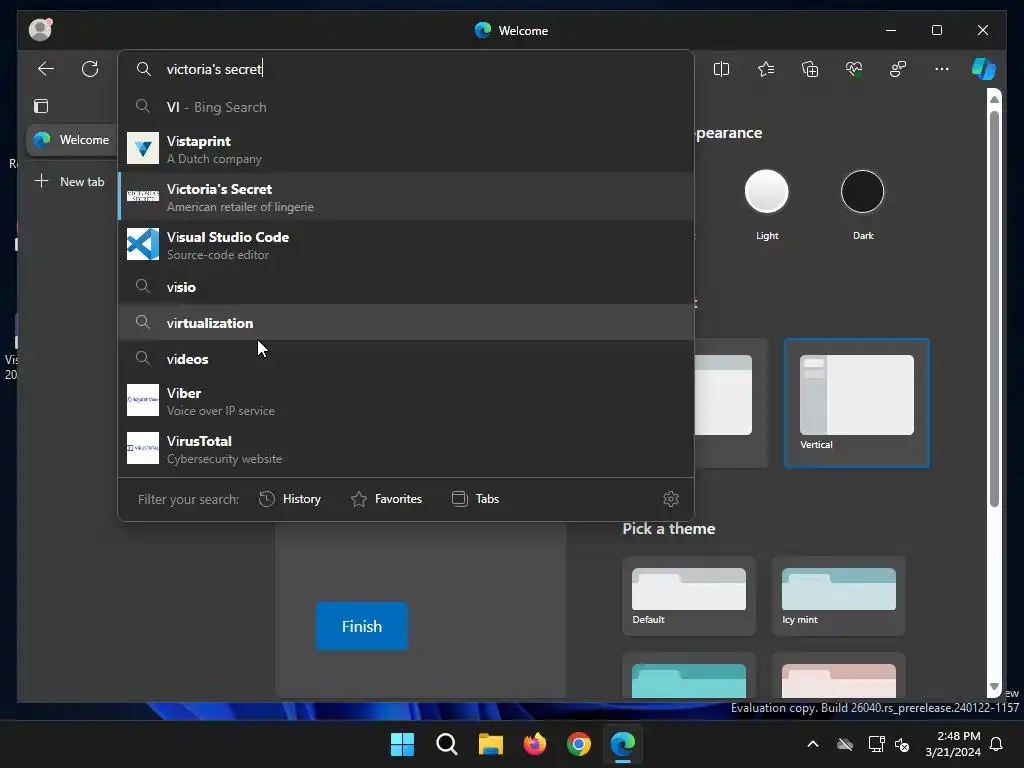Viewport: 1024px width, 768px height.
Task: Filter search by Favorites
Action: pyautogui.click(x=387, y=499)
